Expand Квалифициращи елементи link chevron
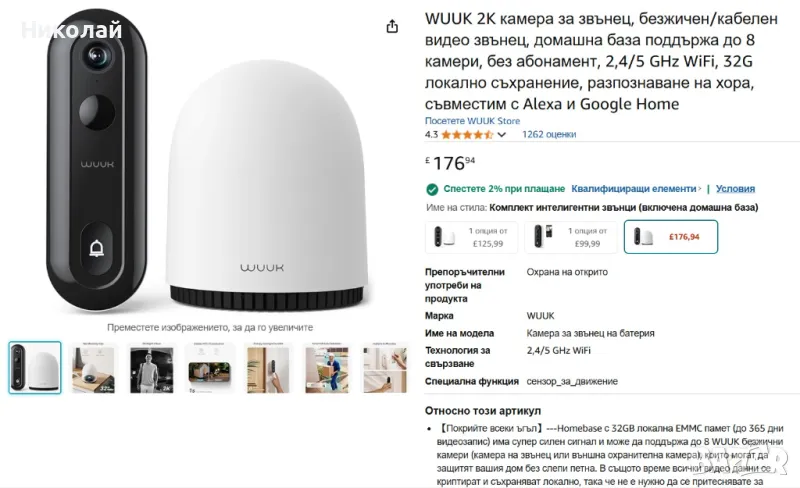 tap(699, 189)
